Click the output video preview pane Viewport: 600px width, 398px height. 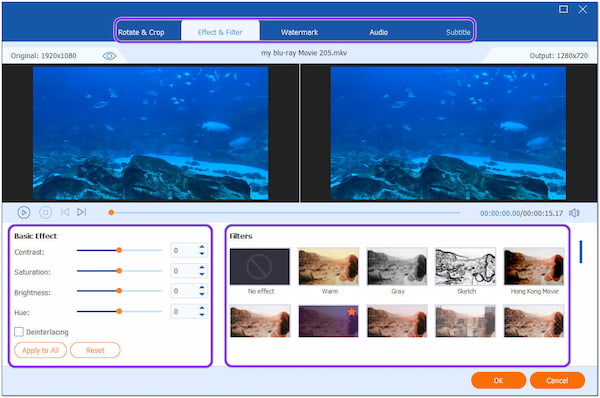448,133
